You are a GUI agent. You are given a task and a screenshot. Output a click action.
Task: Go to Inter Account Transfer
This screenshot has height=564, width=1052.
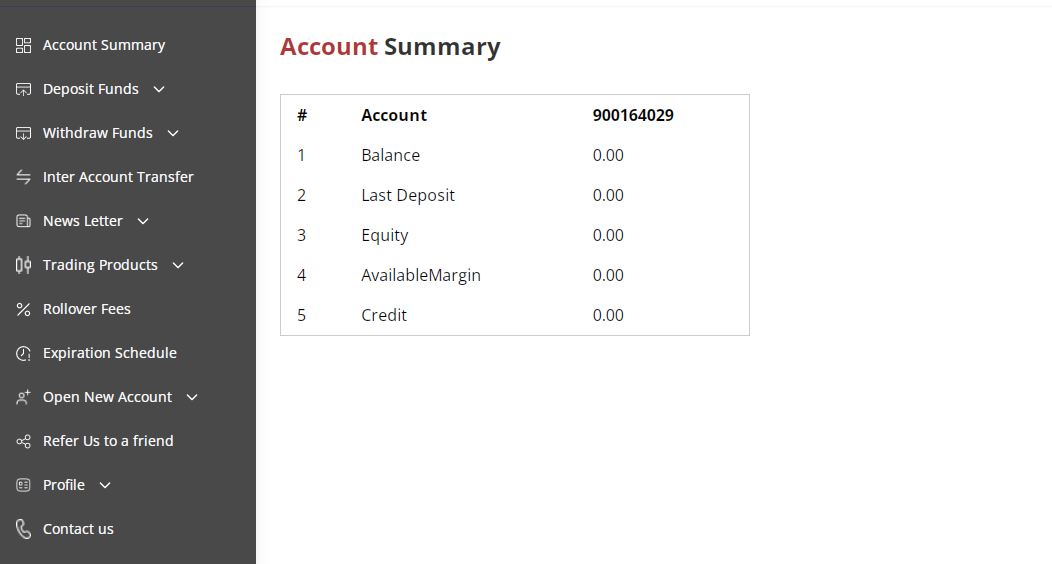click(x=118, y=177)
